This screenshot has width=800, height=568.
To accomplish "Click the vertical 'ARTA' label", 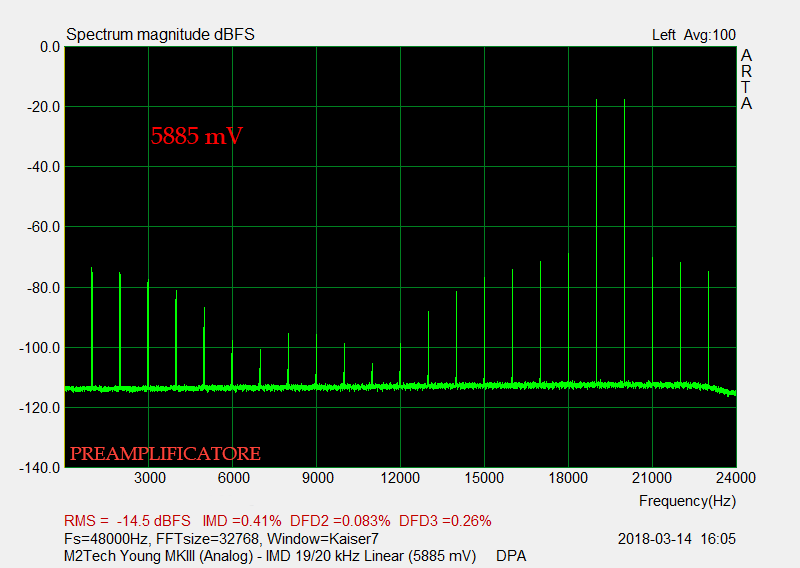I will point(746,79).
